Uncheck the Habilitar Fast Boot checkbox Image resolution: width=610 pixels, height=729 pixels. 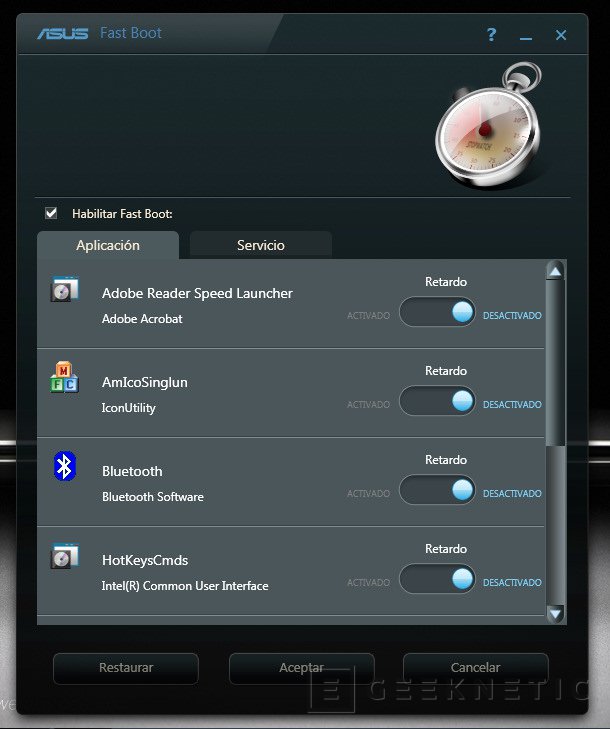coord(51,213)
